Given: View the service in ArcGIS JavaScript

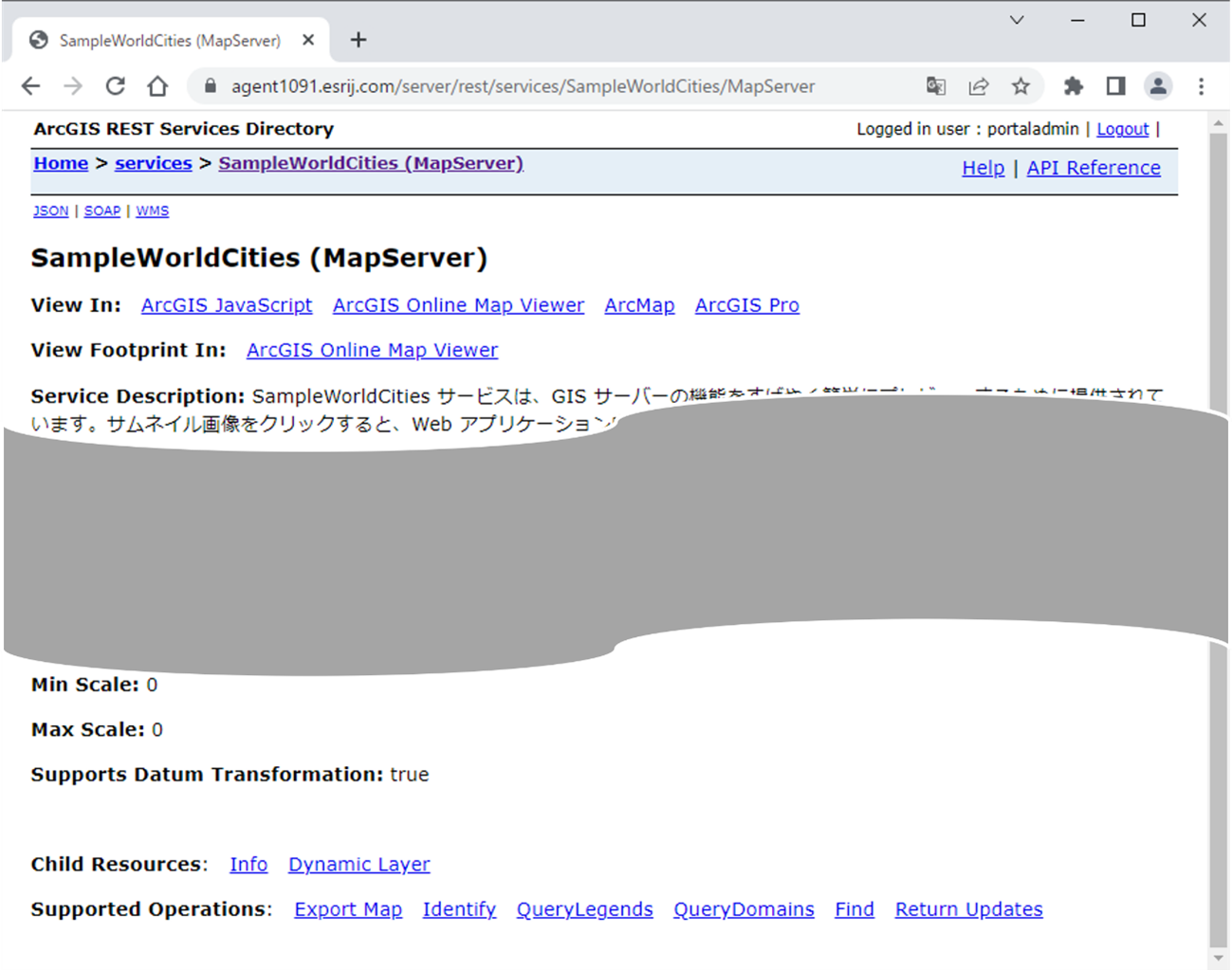Looking at the screenshot, I should (227, 305).
